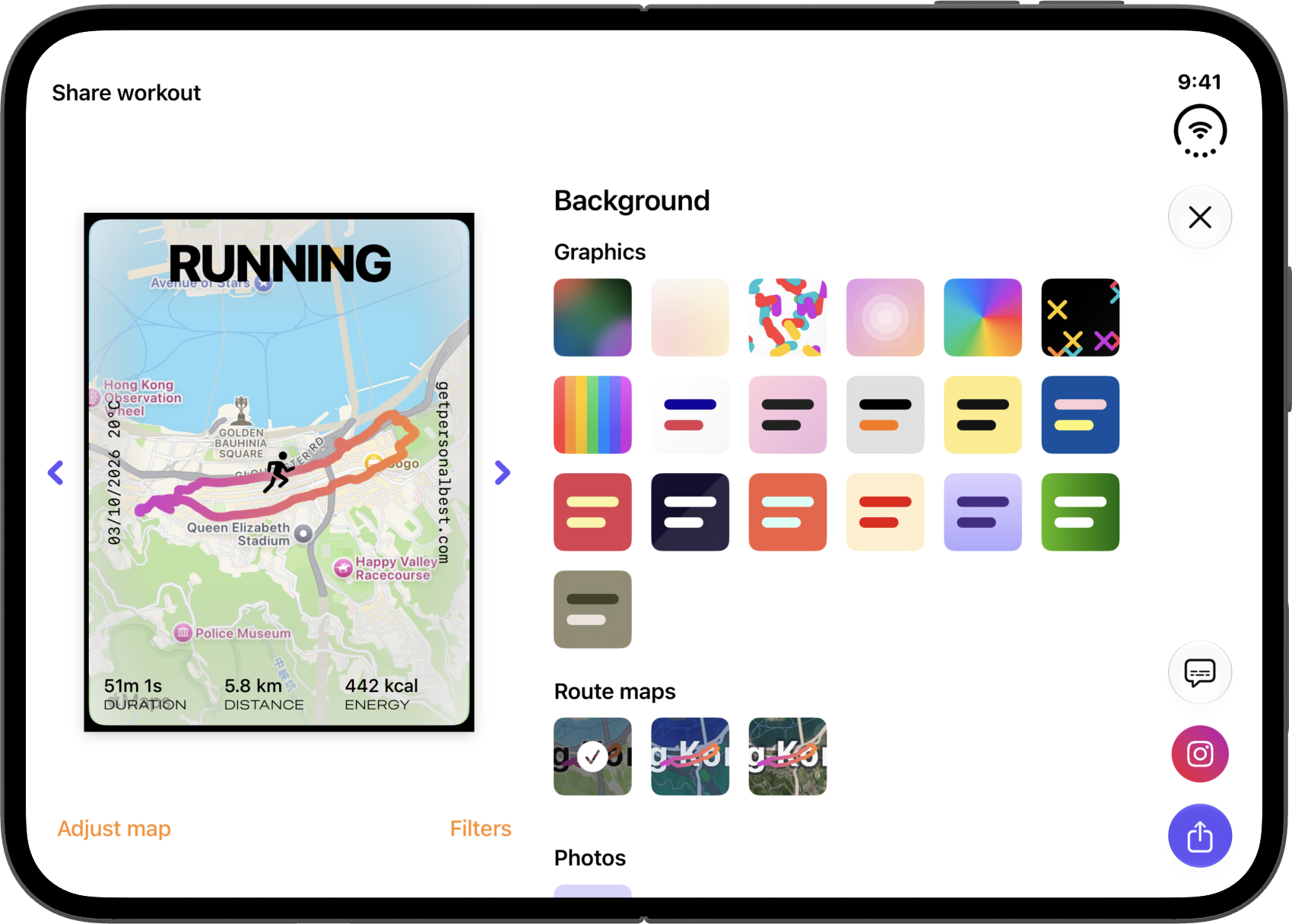
Task: Open the caption message bubble button
Action: click(1200, 673)
